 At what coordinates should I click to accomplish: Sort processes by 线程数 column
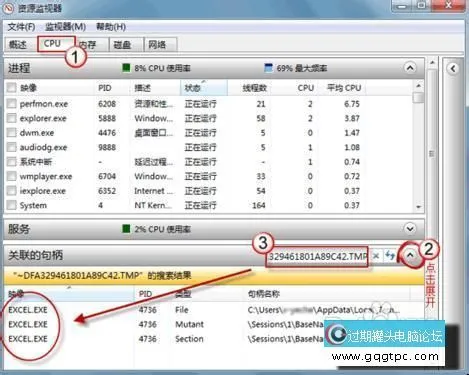point(255,88)
